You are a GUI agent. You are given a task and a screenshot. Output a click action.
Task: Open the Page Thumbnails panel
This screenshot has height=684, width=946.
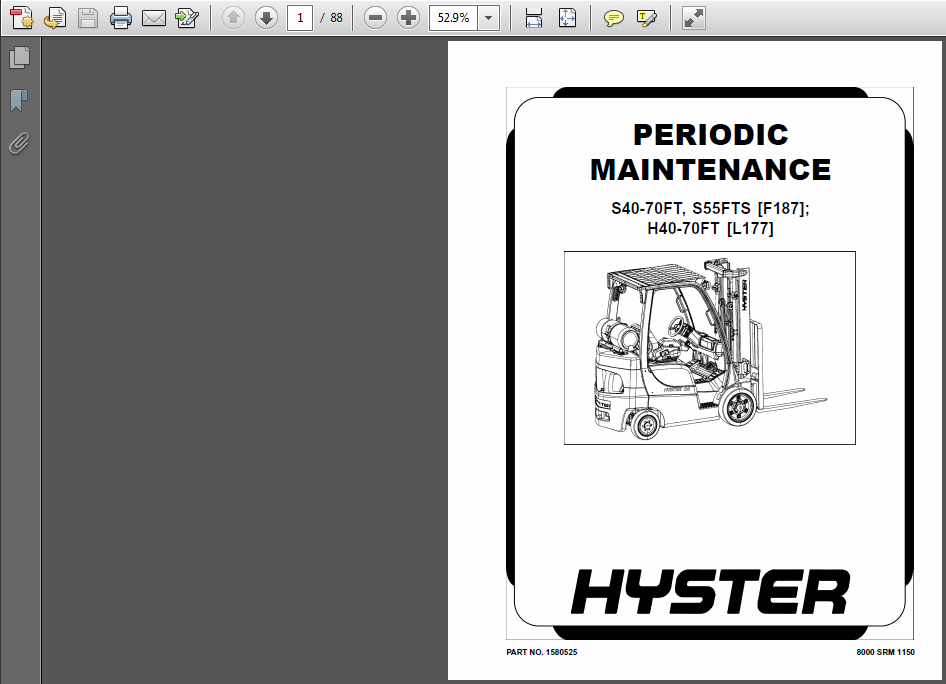click(19, 57)
